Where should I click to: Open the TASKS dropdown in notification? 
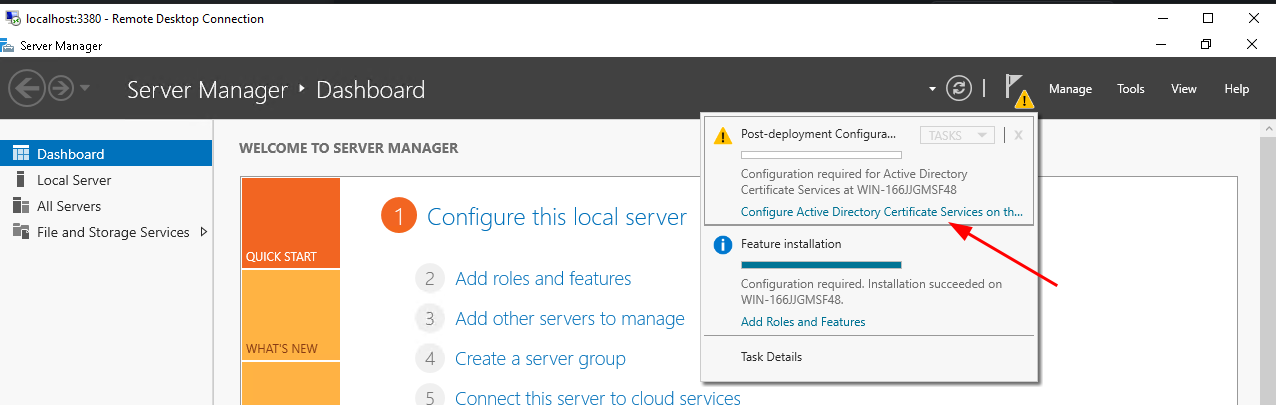tap(957, 135)
